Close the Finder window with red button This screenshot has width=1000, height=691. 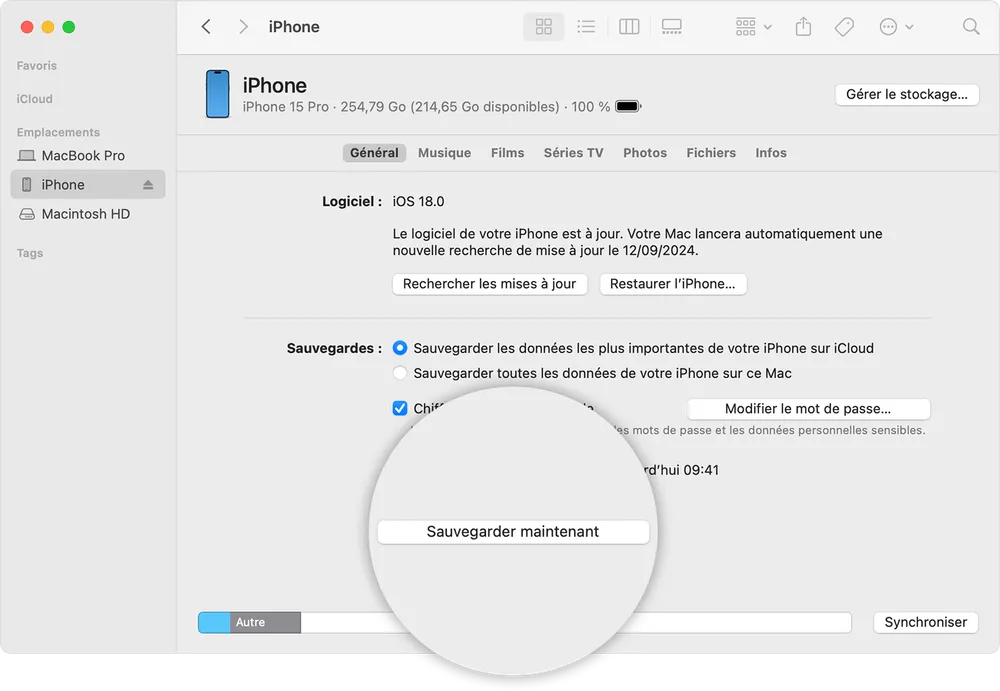coord(27,27)
